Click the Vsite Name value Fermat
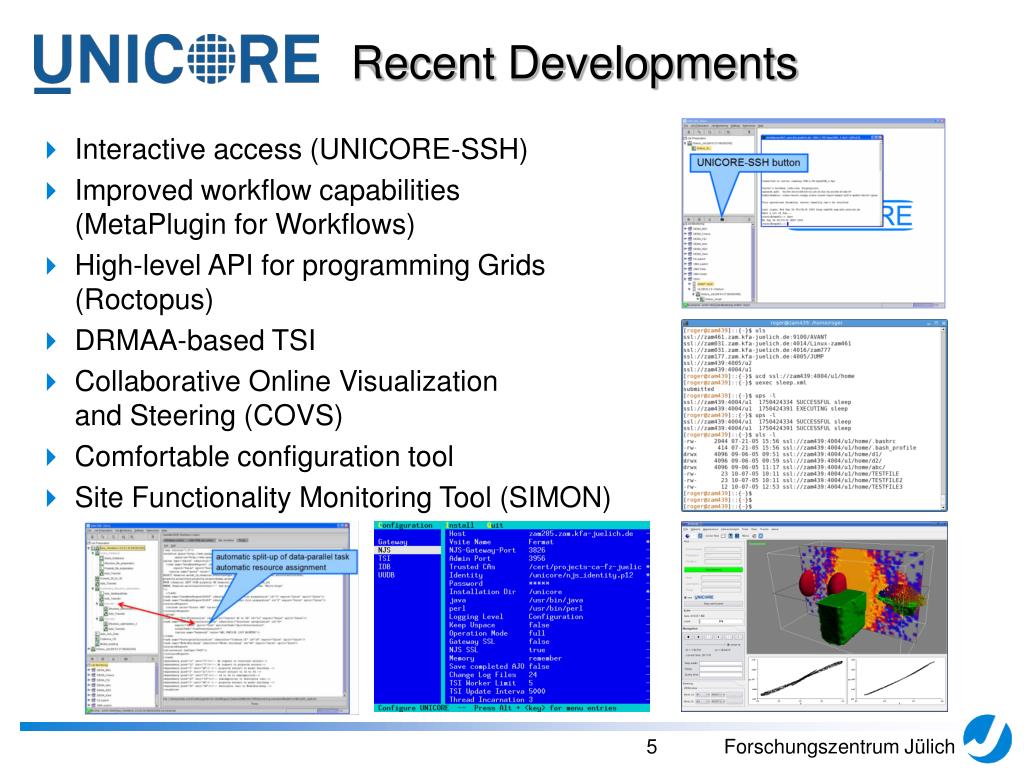This screenshot has height=768, width=1024. [541, 542]
